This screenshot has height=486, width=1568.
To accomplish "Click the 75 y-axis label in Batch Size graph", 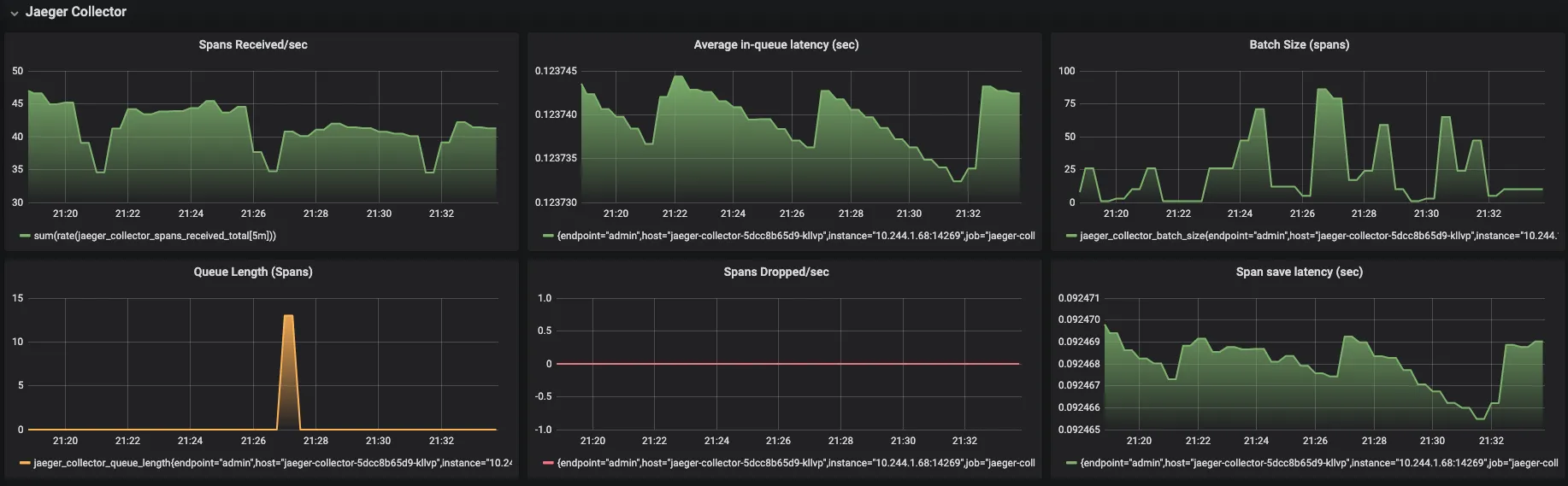I will pos(1069,103).
